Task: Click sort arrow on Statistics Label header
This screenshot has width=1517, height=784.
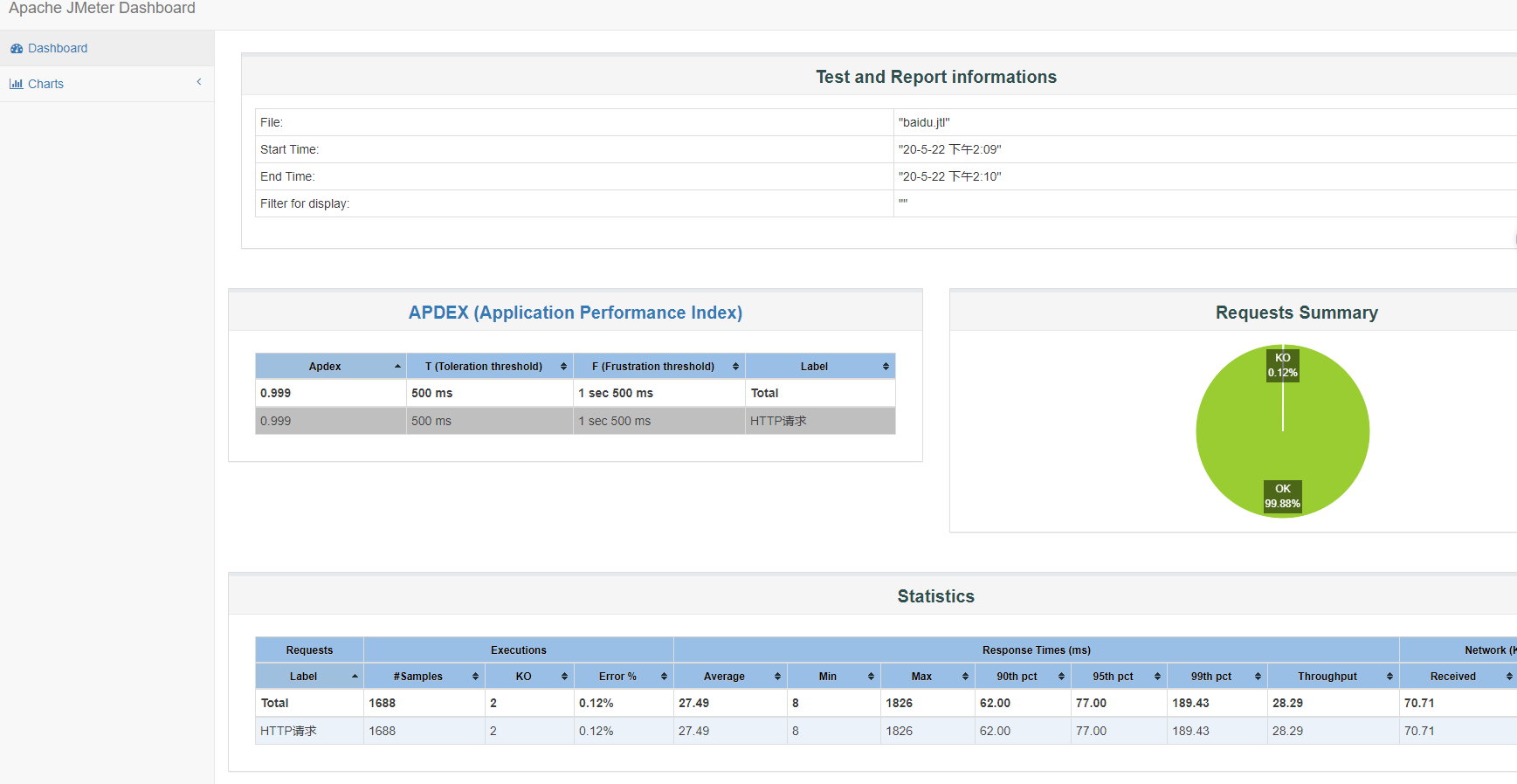Action: 355,677
